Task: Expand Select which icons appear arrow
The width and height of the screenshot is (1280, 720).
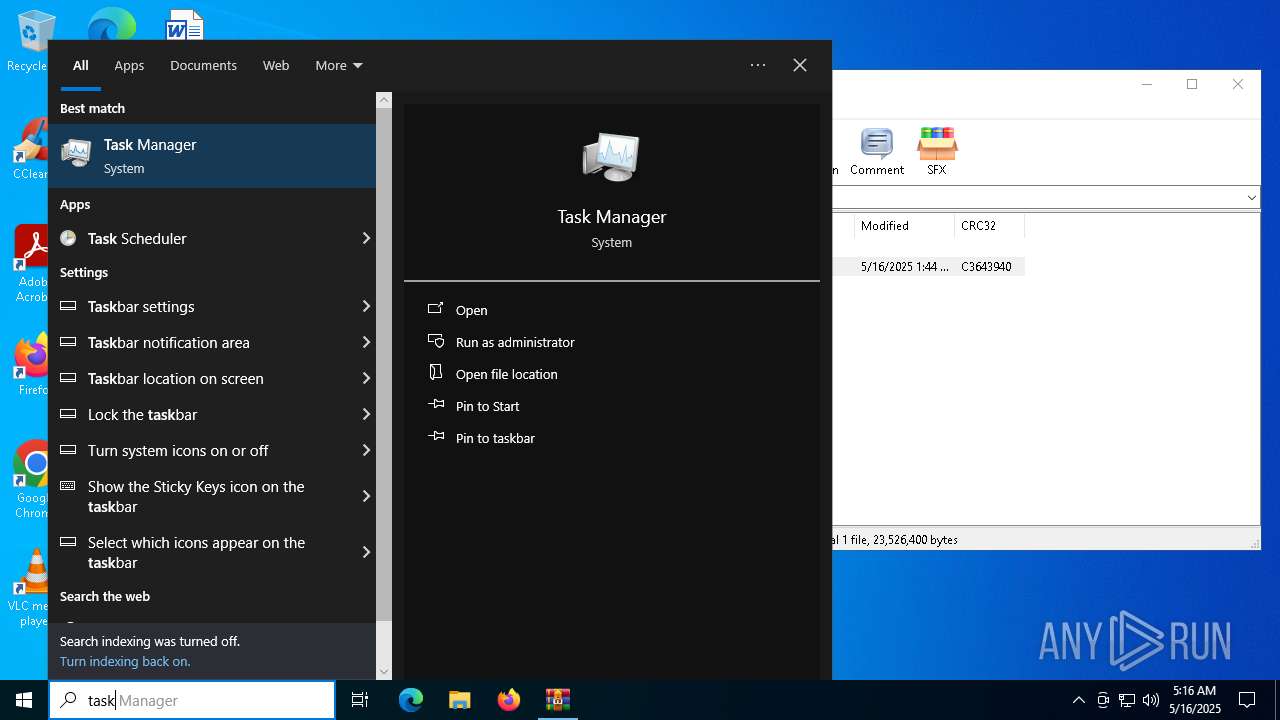Action: tap(366, 552)
